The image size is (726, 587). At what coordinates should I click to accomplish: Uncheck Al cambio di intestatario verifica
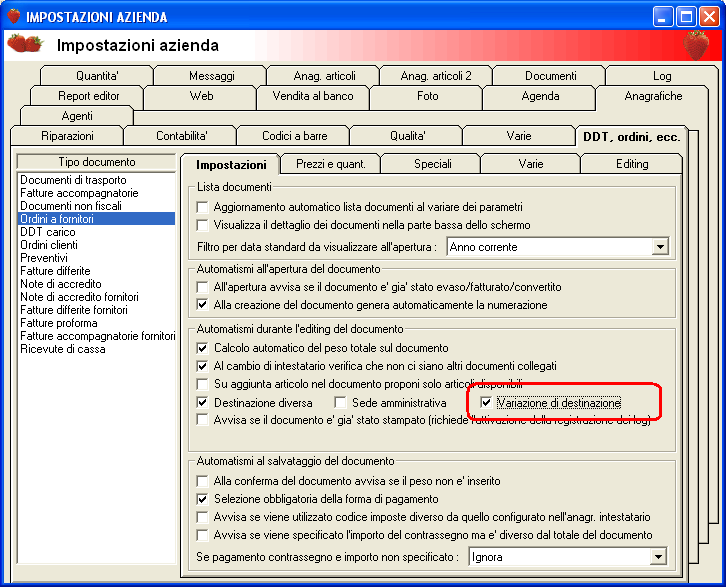click(x=202, y=366)
